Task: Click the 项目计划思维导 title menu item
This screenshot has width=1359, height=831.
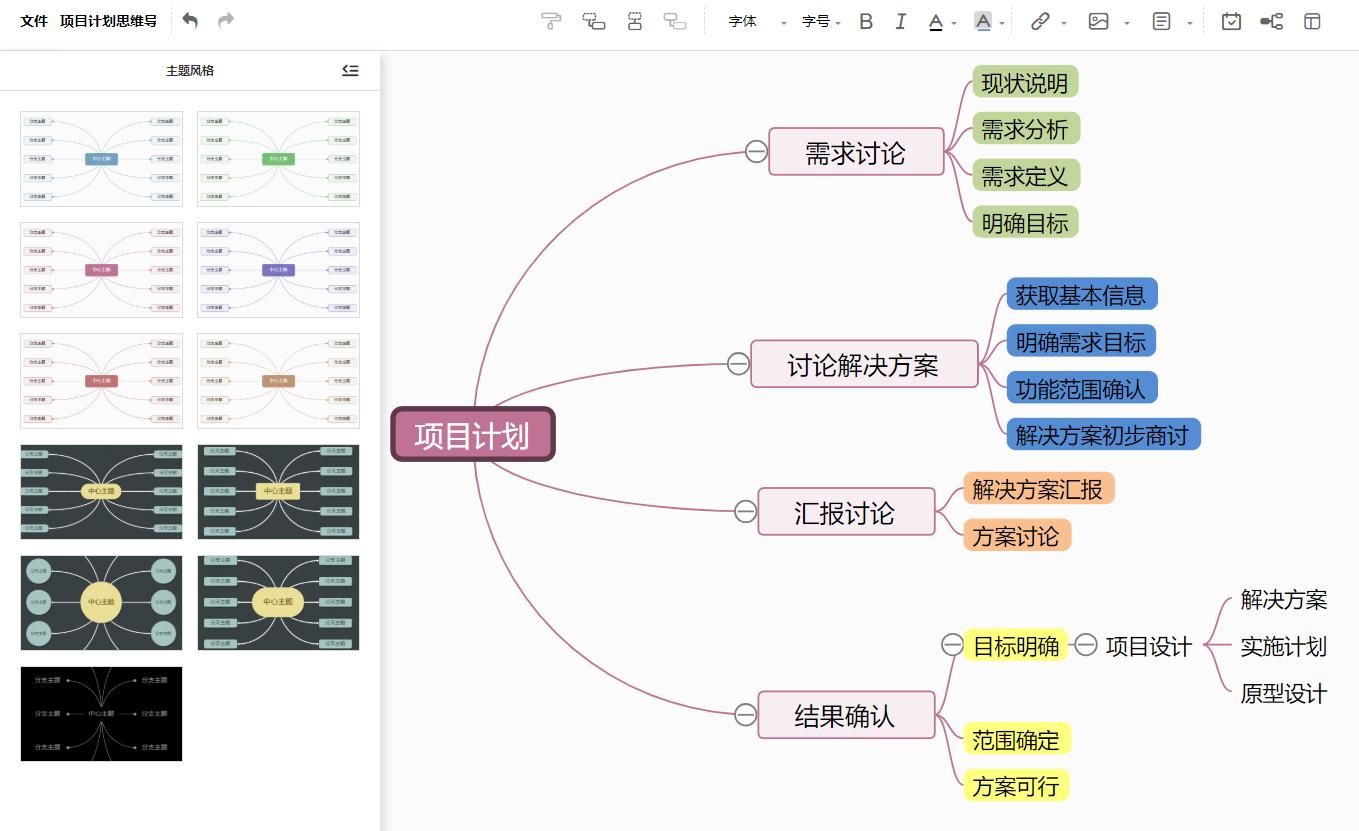Action: (108, 19)
